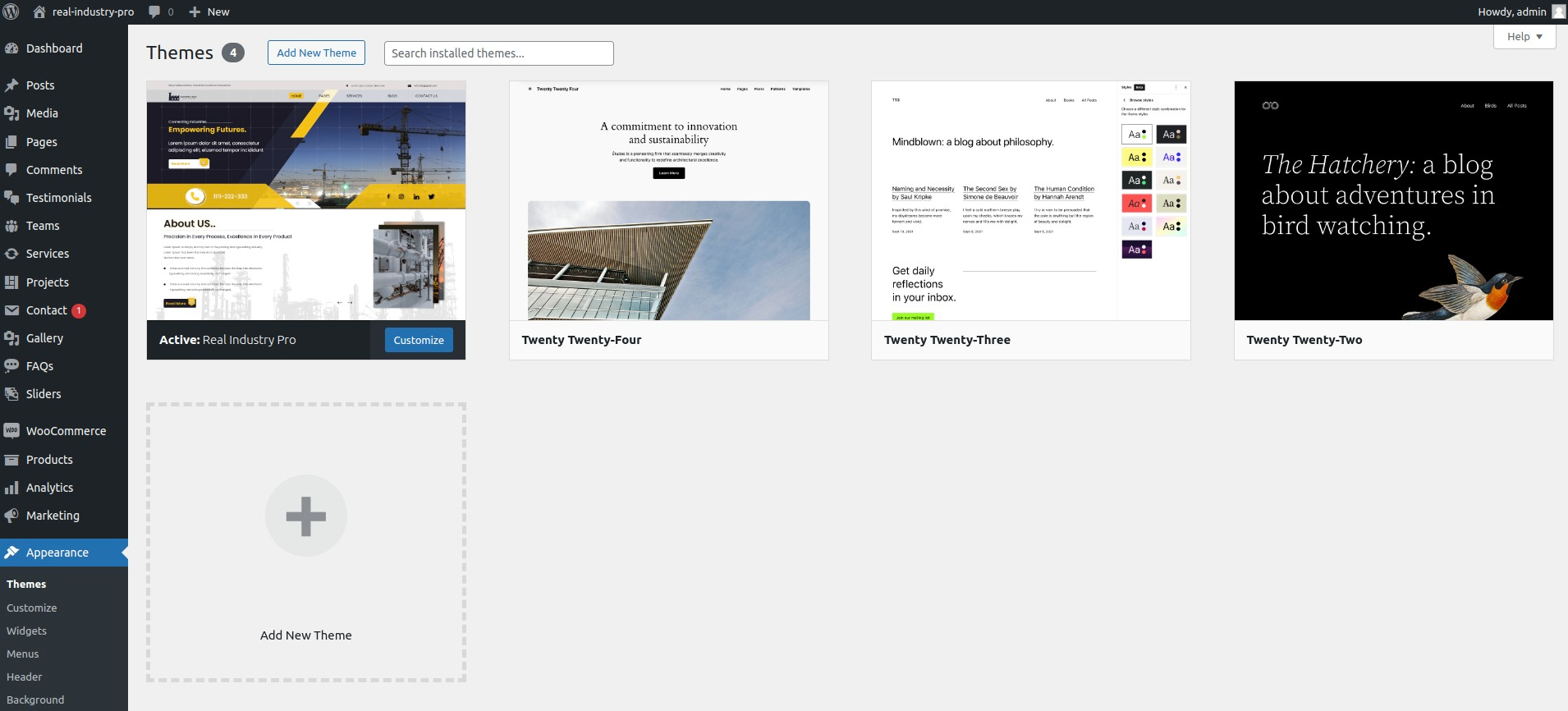Click the Posts pushpin icon
Image resolution: width=1568 pixels, height=711 pixels.
(x=11, y=85)
